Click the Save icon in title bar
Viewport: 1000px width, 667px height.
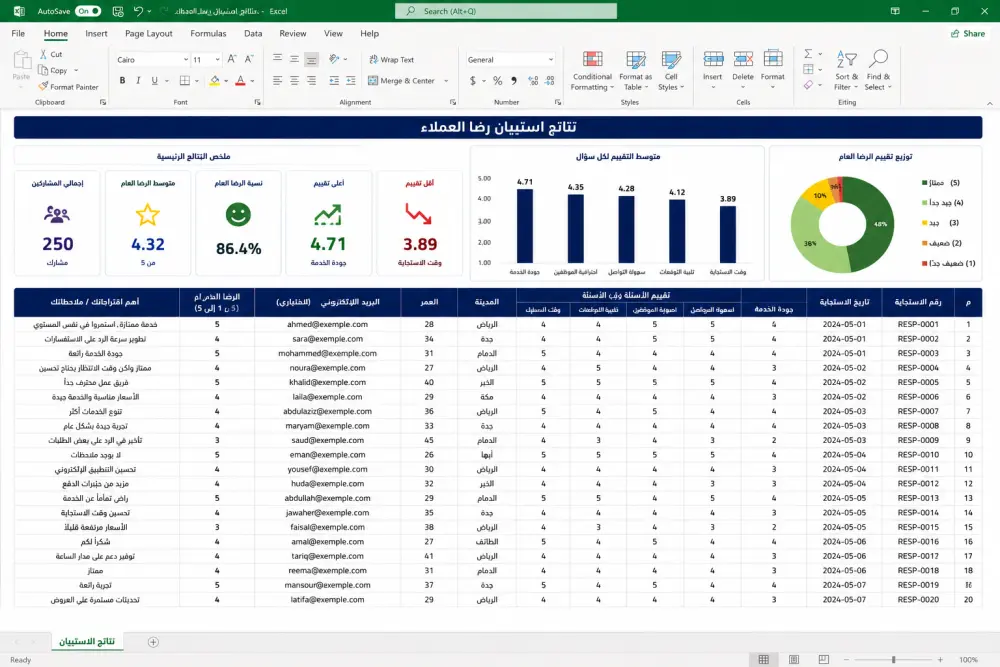click(118, 11)
